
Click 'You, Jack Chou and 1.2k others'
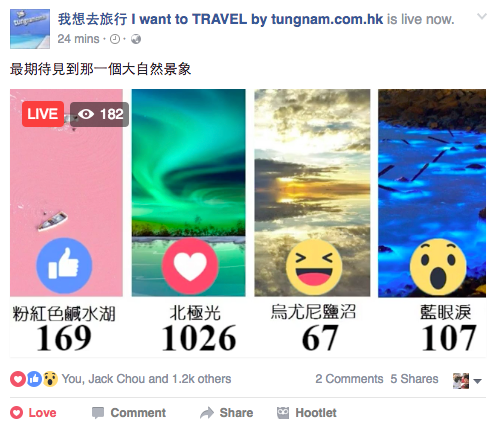tap(146, 379)
